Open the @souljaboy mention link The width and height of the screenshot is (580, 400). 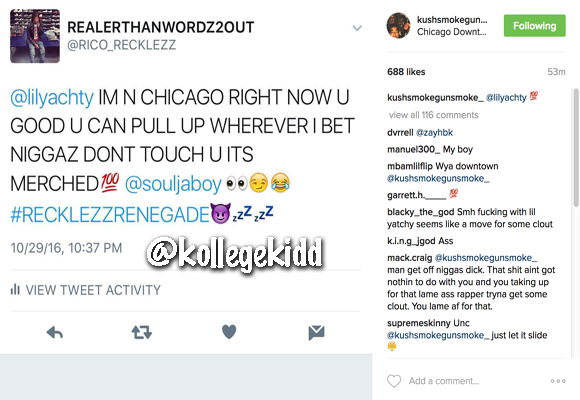pos(173,184)
